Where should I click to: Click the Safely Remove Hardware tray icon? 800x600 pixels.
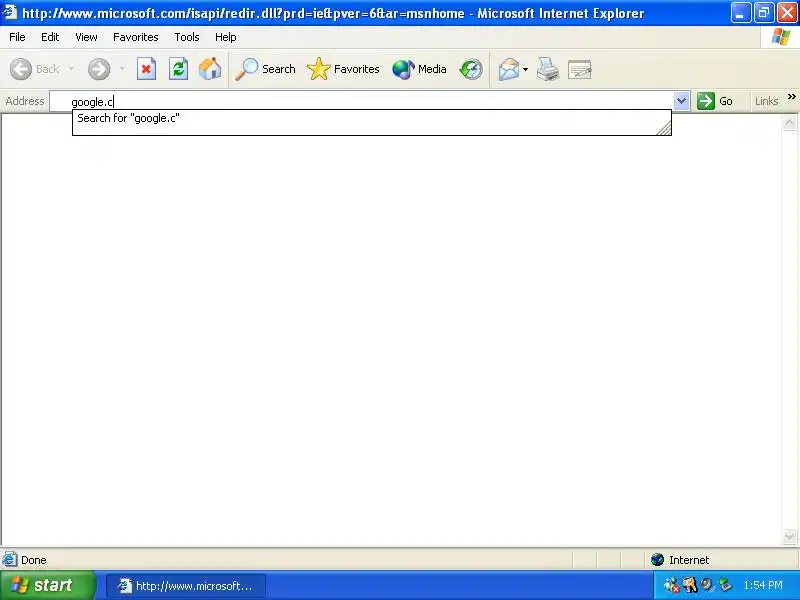[724, 585]
